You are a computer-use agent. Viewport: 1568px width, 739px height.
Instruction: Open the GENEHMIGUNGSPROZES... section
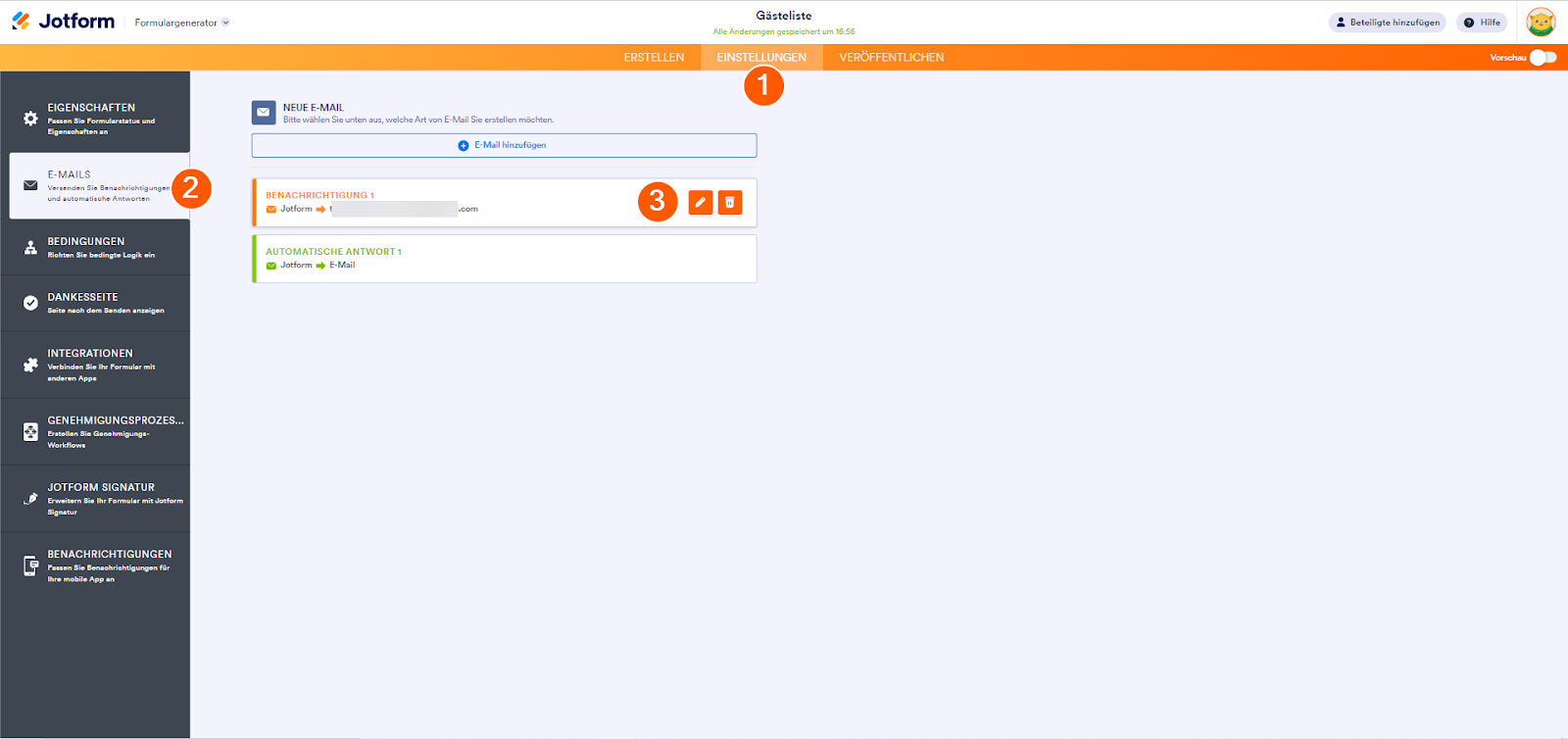[95, 431]
